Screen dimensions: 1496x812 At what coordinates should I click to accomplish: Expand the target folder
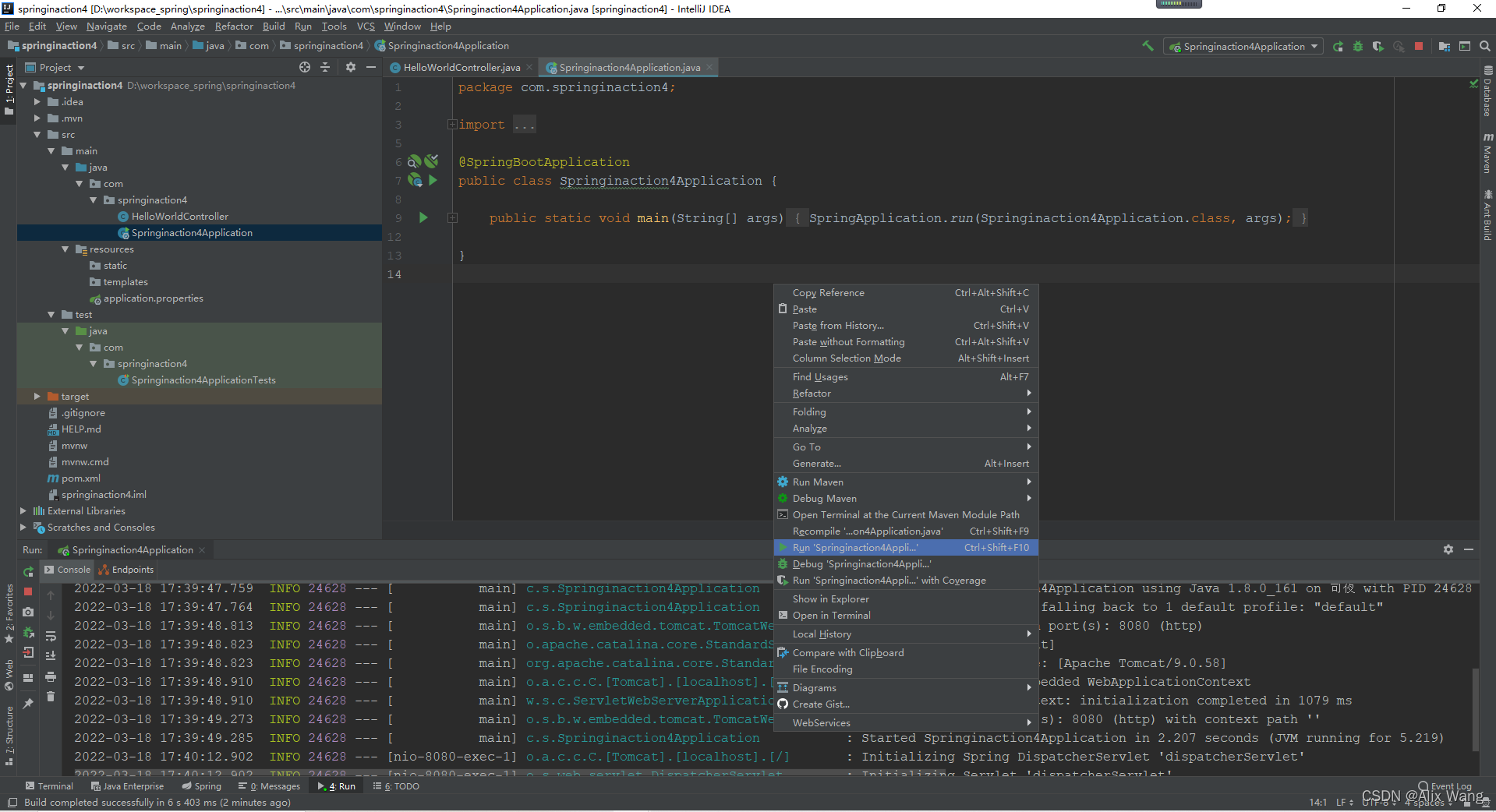(x=37, y=396)
